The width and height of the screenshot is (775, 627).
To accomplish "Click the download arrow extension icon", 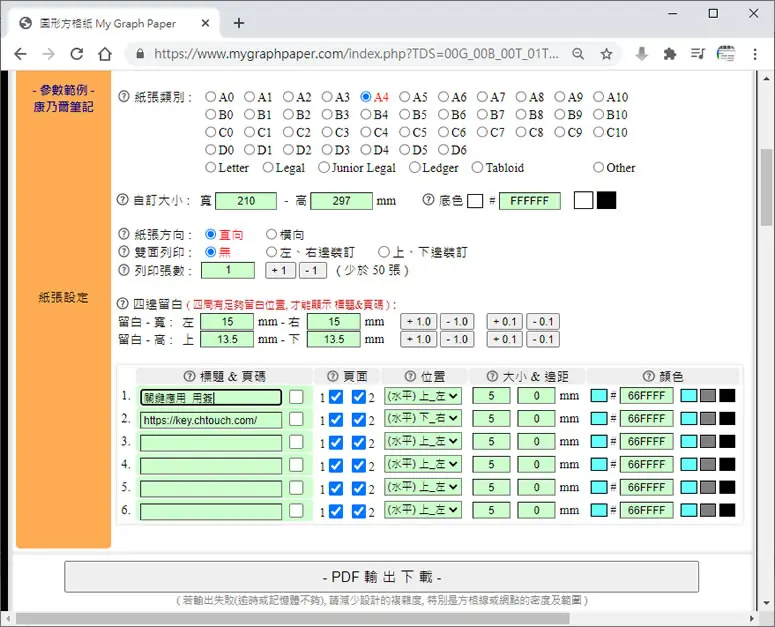I will pyautogui.click(x=642, y=54).
